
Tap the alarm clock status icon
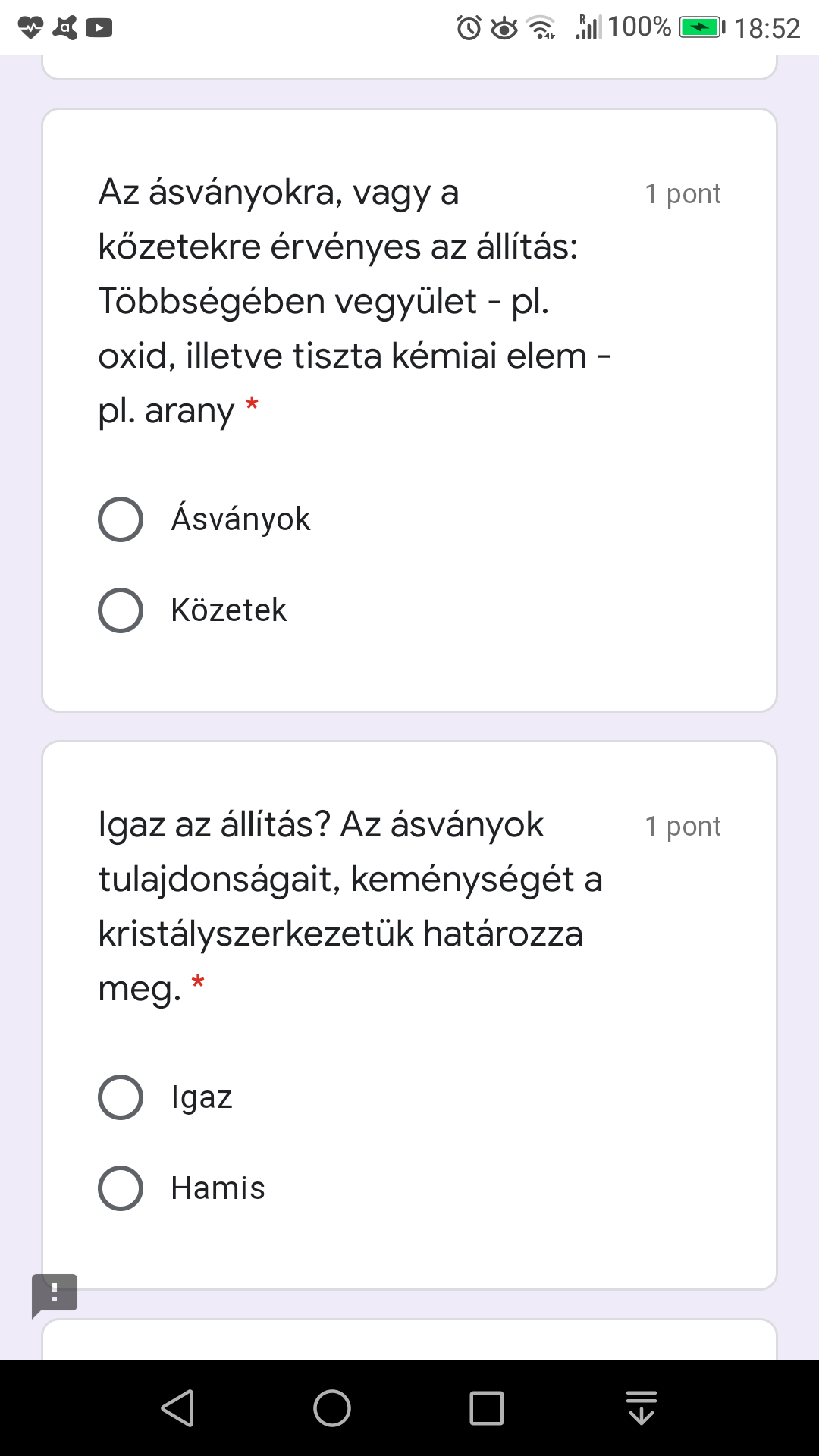point(469,28)
